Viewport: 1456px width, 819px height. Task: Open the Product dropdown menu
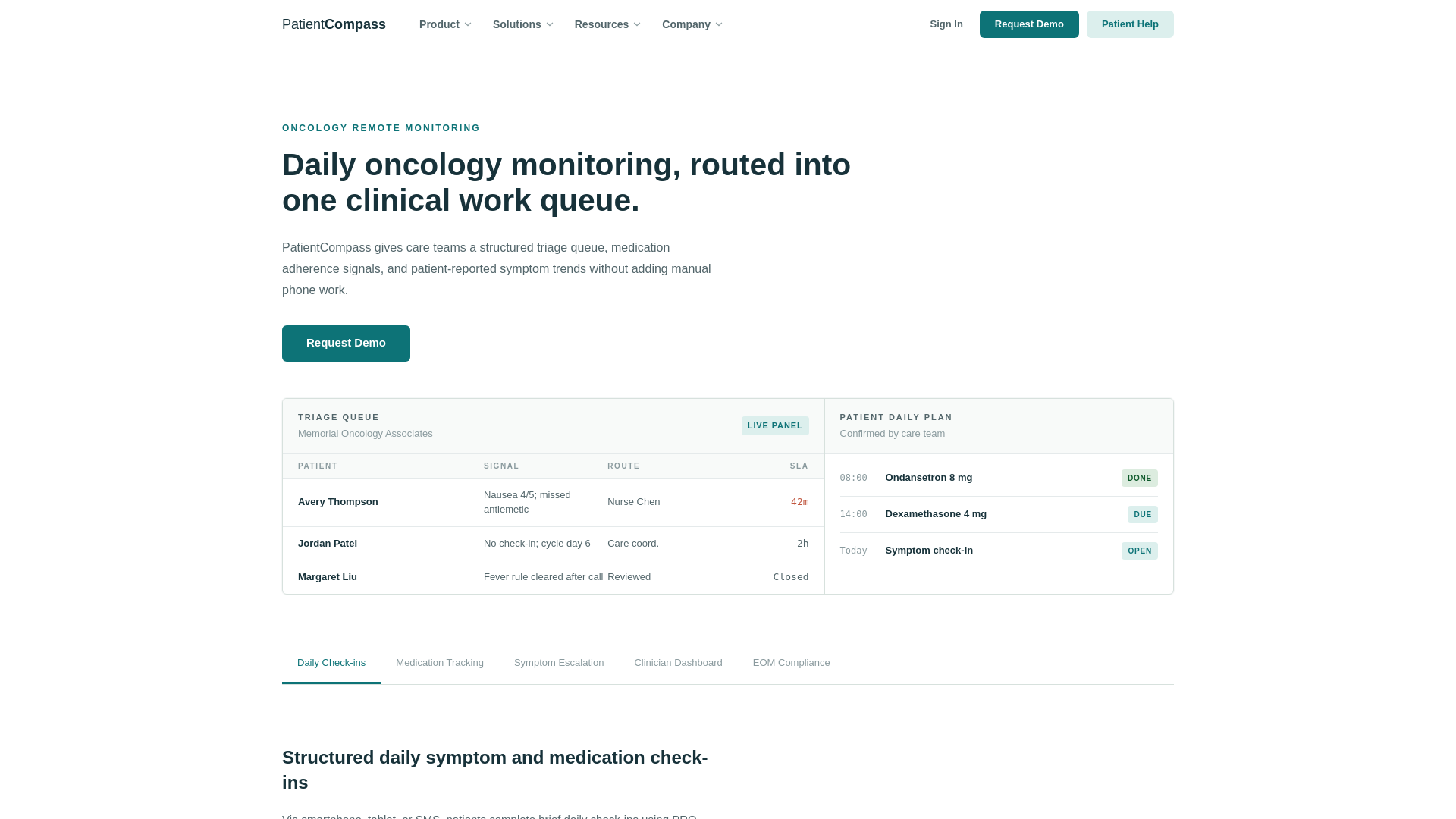click(445, 24)
